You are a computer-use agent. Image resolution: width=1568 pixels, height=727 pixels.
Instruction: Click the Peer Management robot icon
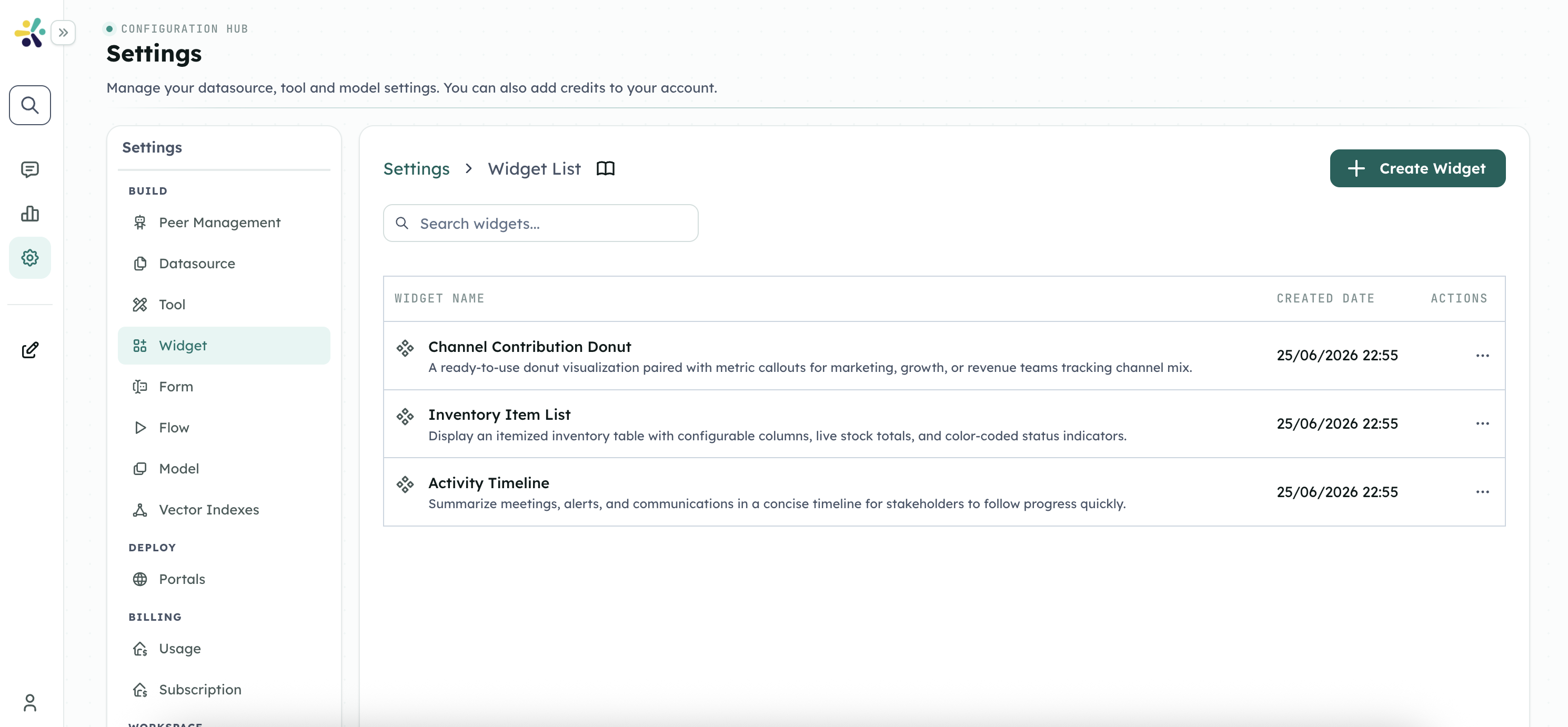[x=140, y=223]
